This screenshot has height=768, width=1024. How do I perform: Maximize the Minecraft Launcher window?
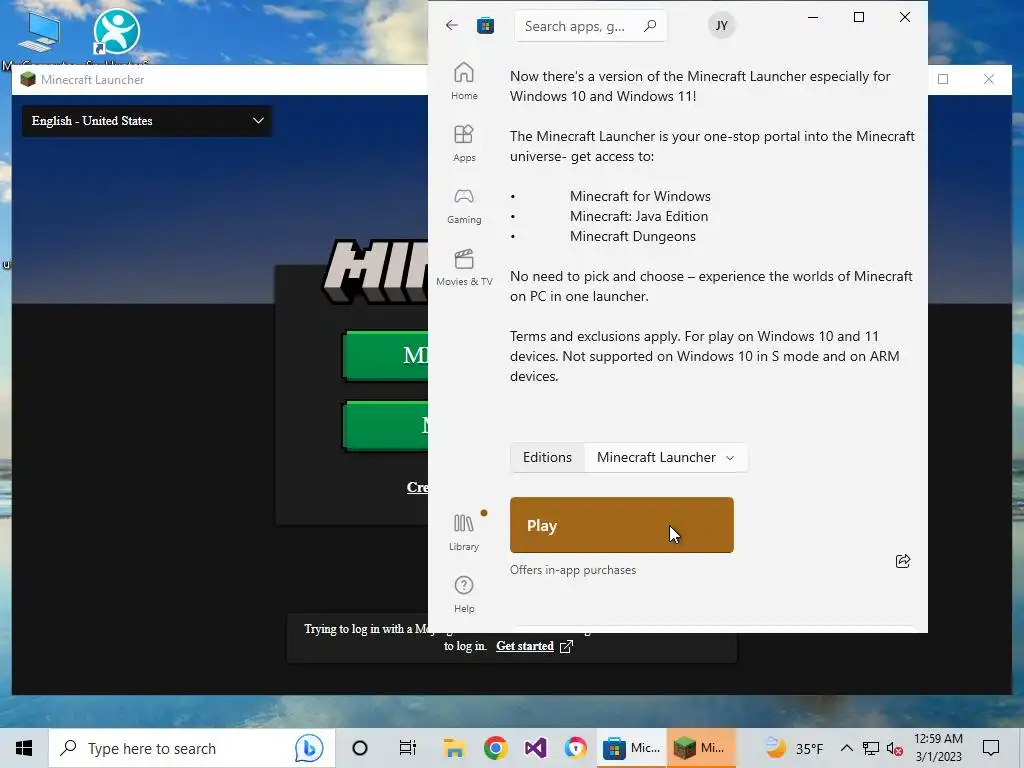coord(942,79)
